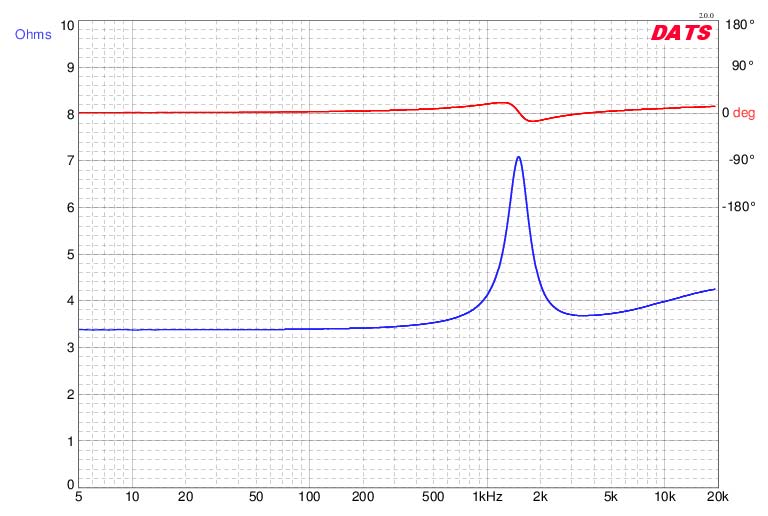Click the 20k frequency axis label

(x=717, y=497)
